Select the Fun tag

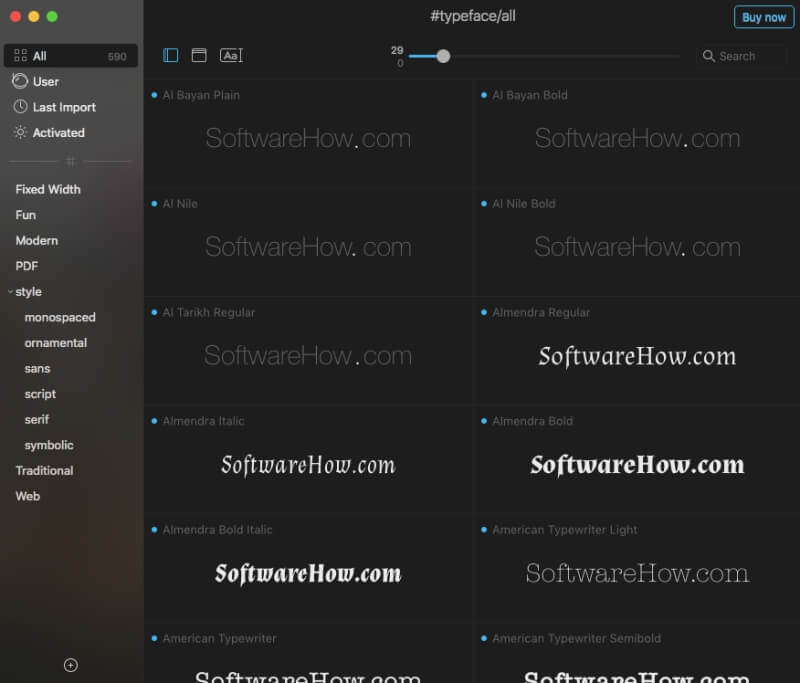pos(26,215)
